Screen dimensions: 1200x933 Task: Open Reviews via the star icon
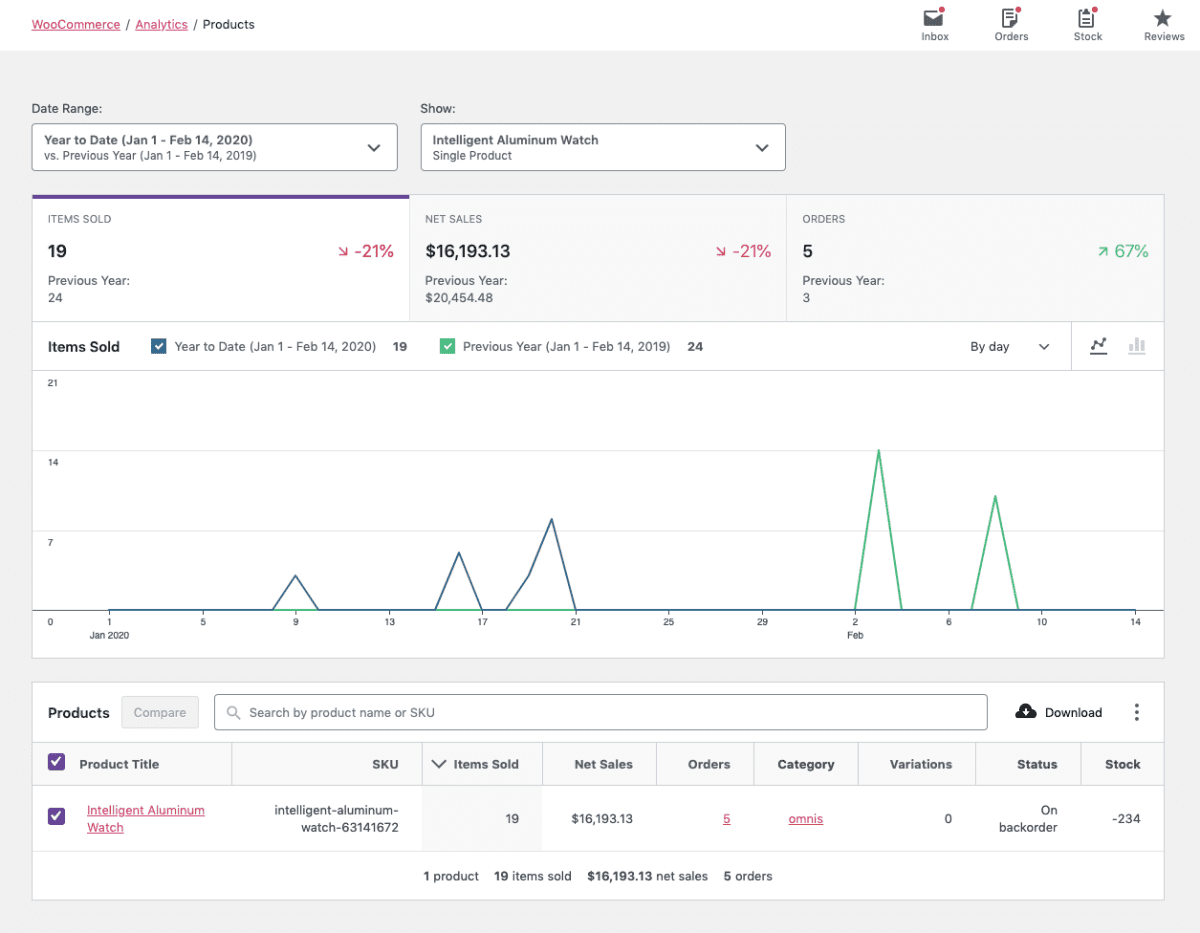point(1163,18)
